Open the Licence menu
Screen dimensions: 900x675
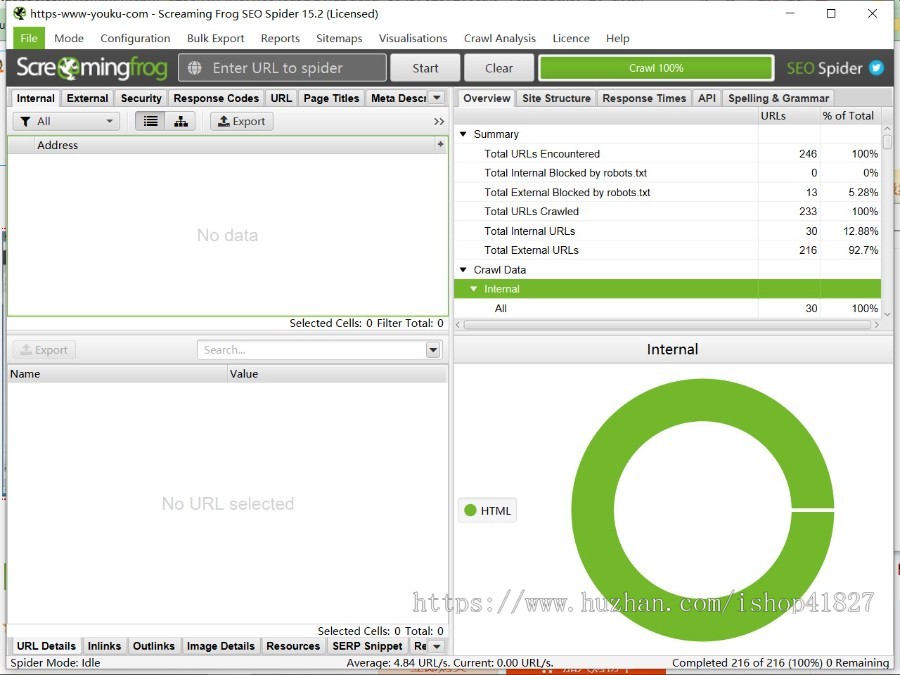571,38
